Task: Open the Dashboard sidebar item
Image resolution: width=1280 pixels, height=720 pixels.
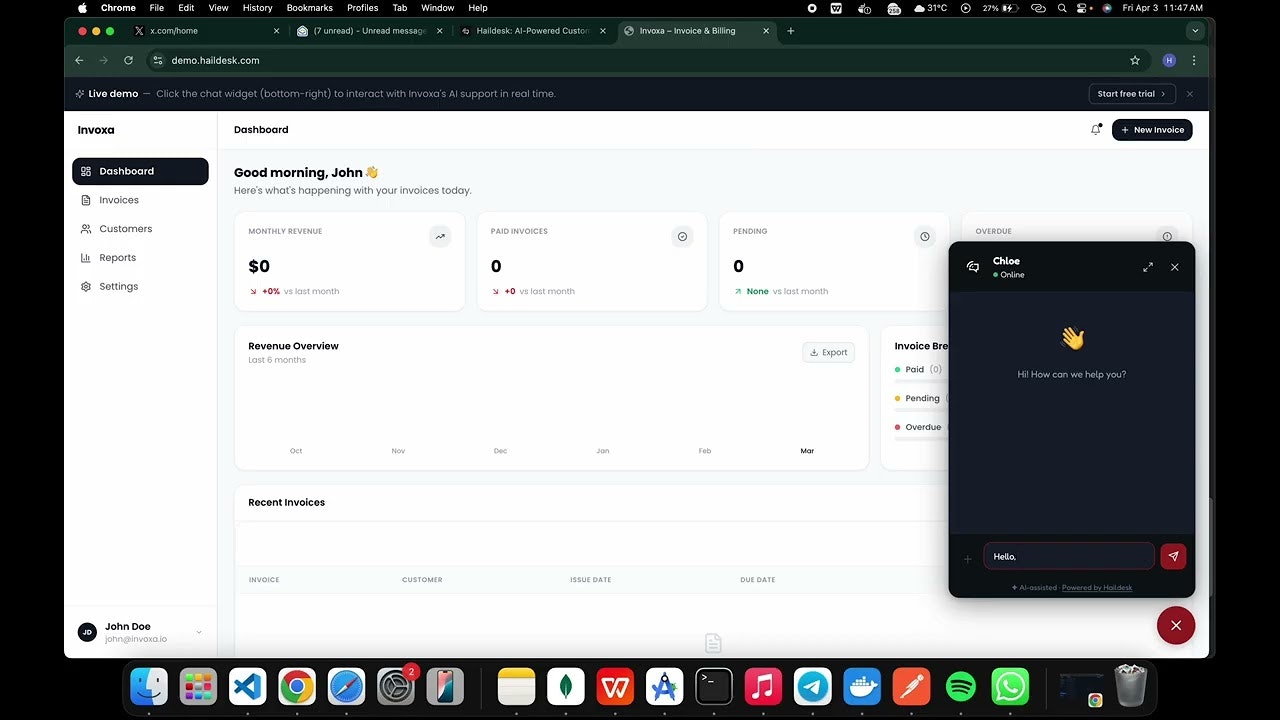Action: click(x=140, y=171)
